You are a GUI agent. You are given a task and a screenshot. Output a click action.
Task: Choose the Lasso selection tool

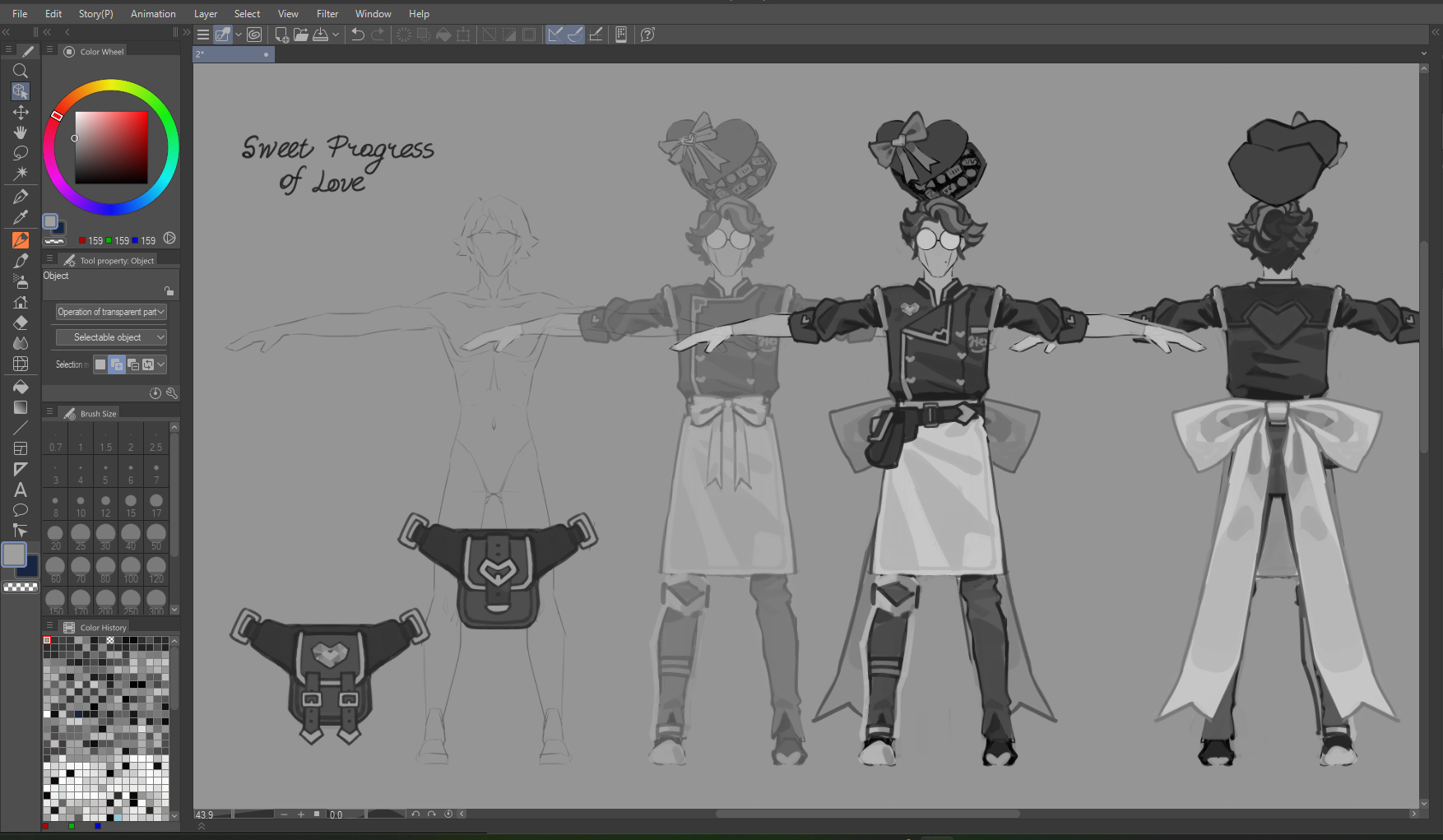coord(21,153)
